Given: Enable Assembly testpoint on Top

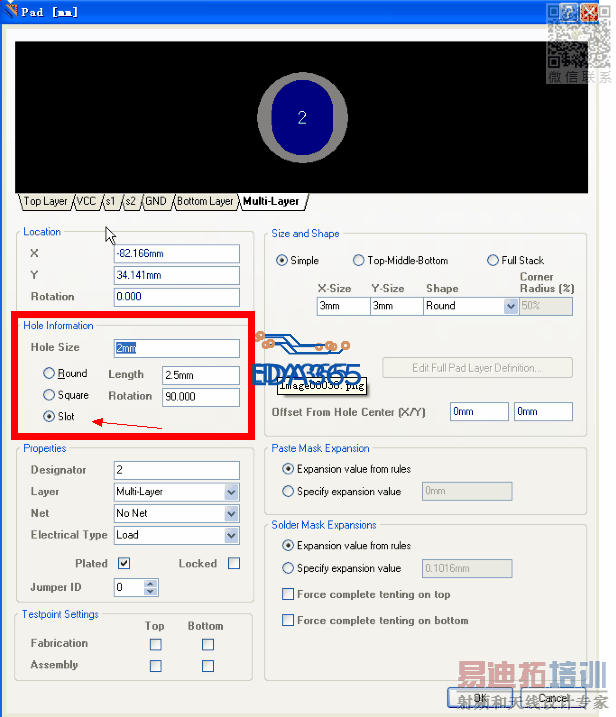Looking at the screenshot, I should (155, 666).
